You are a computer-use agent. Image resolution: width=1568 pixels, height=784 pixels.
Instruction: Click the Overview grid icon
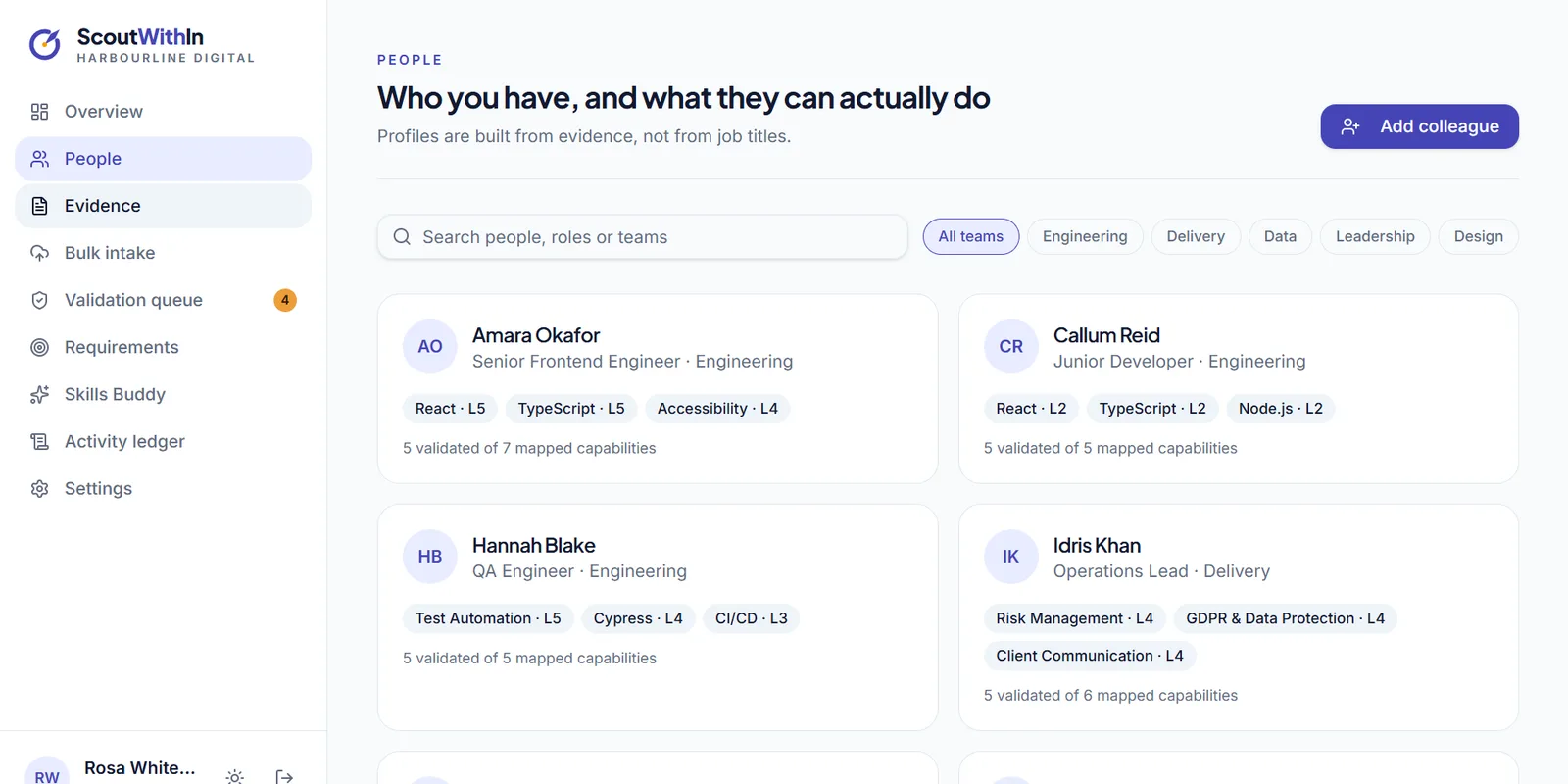pyautogui.click(x=39, y=112)
